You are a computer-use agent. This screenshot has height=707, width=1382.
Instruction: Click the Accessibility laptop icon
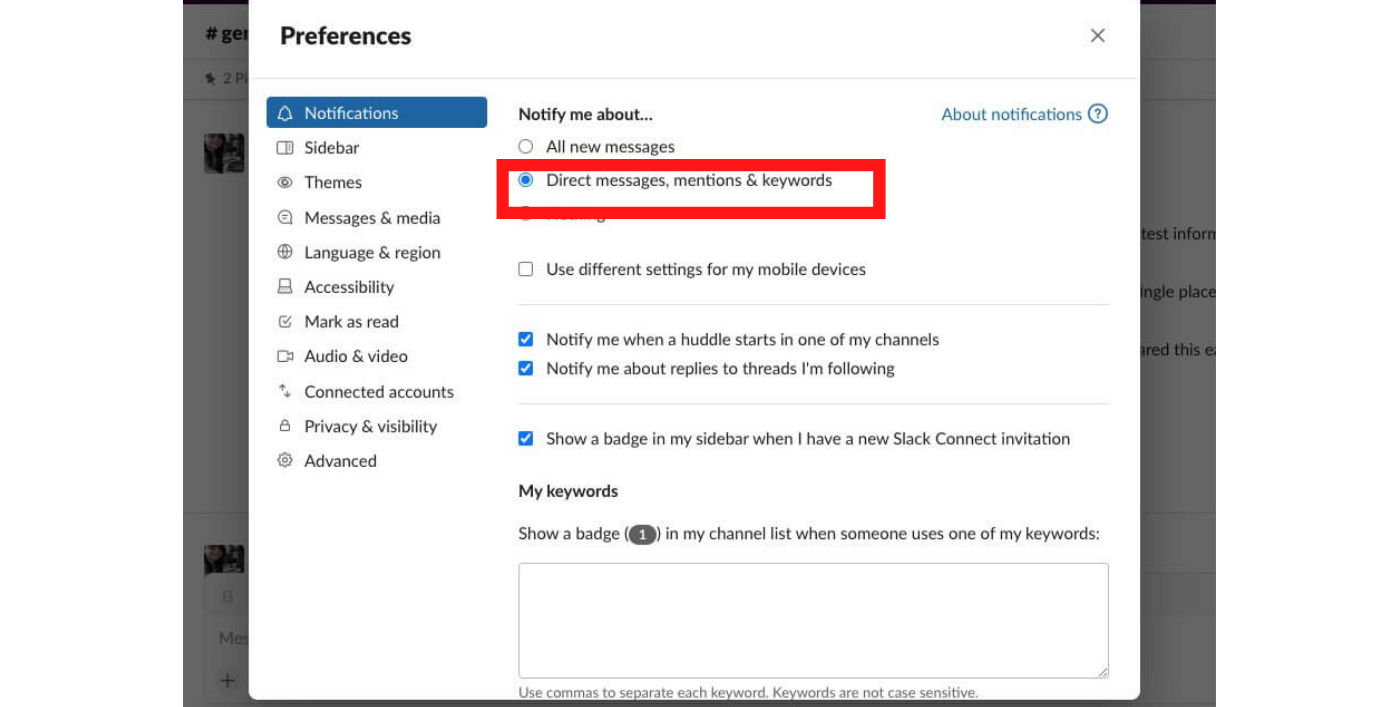pos(285,287)
